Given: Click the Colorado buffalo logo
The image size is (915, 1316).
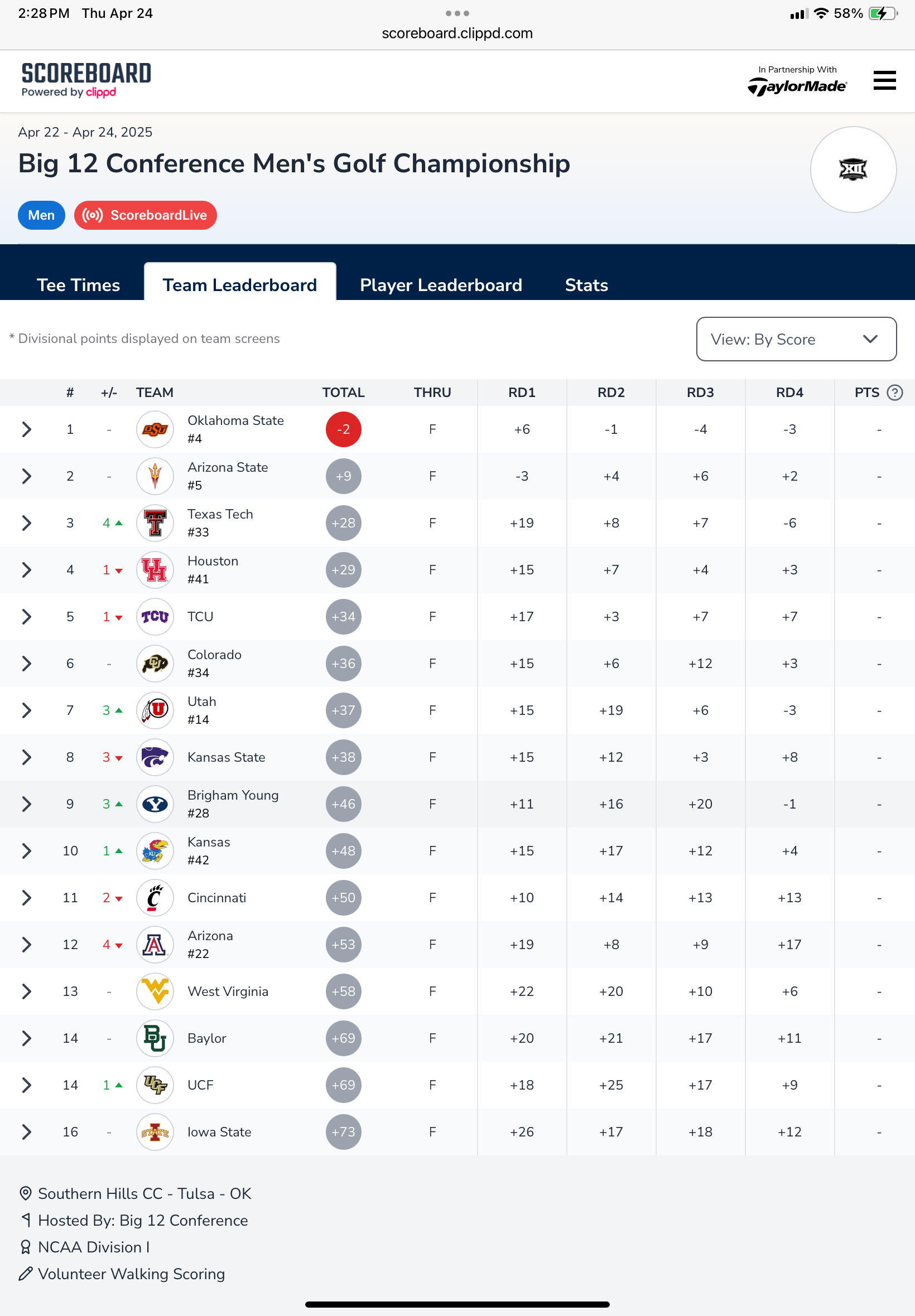Looking at the screenshot, I should click(x=155, y=664).
